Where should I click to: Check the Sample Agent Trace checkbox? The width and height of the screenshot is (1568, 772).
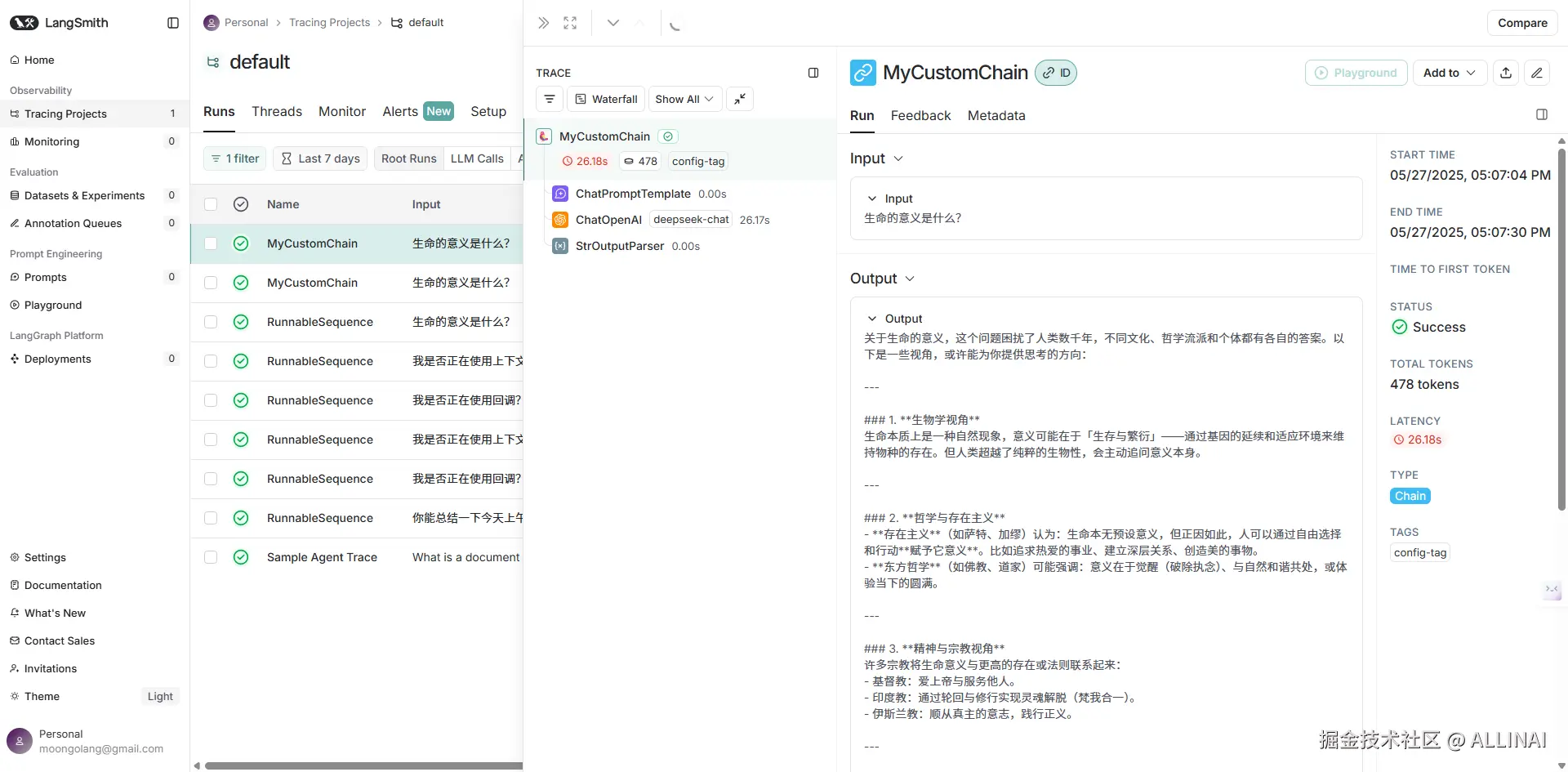(x=211, y=557)
